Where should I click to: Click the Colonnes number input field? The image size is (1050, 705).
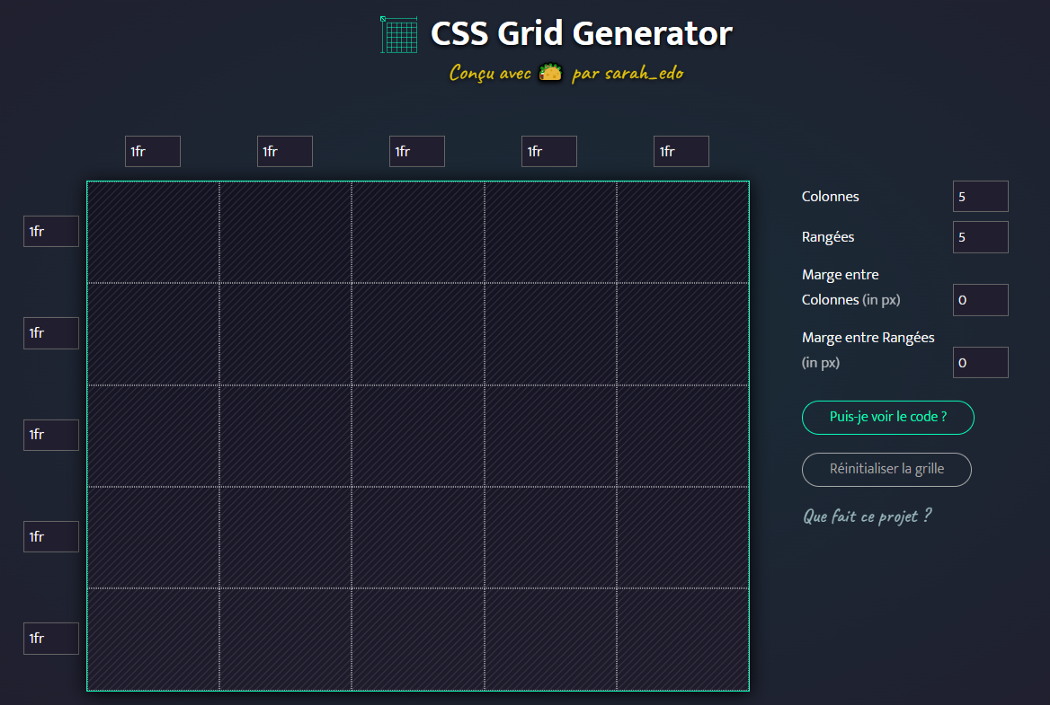pos(980,196)
